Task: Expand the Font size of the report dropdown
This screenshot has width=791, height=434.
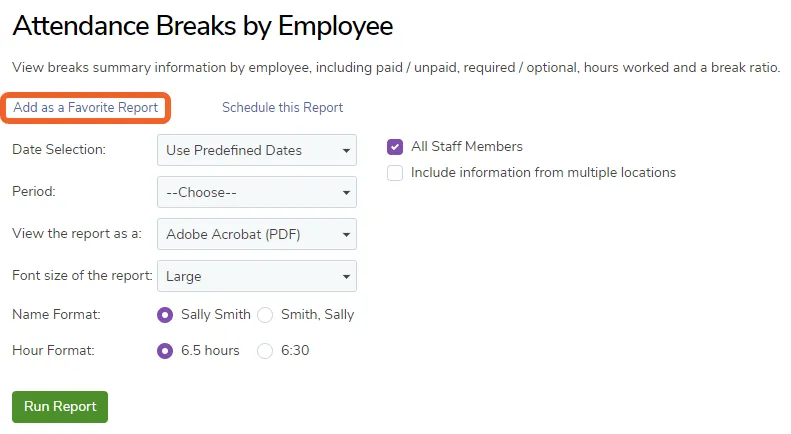Action: point(257,276)
